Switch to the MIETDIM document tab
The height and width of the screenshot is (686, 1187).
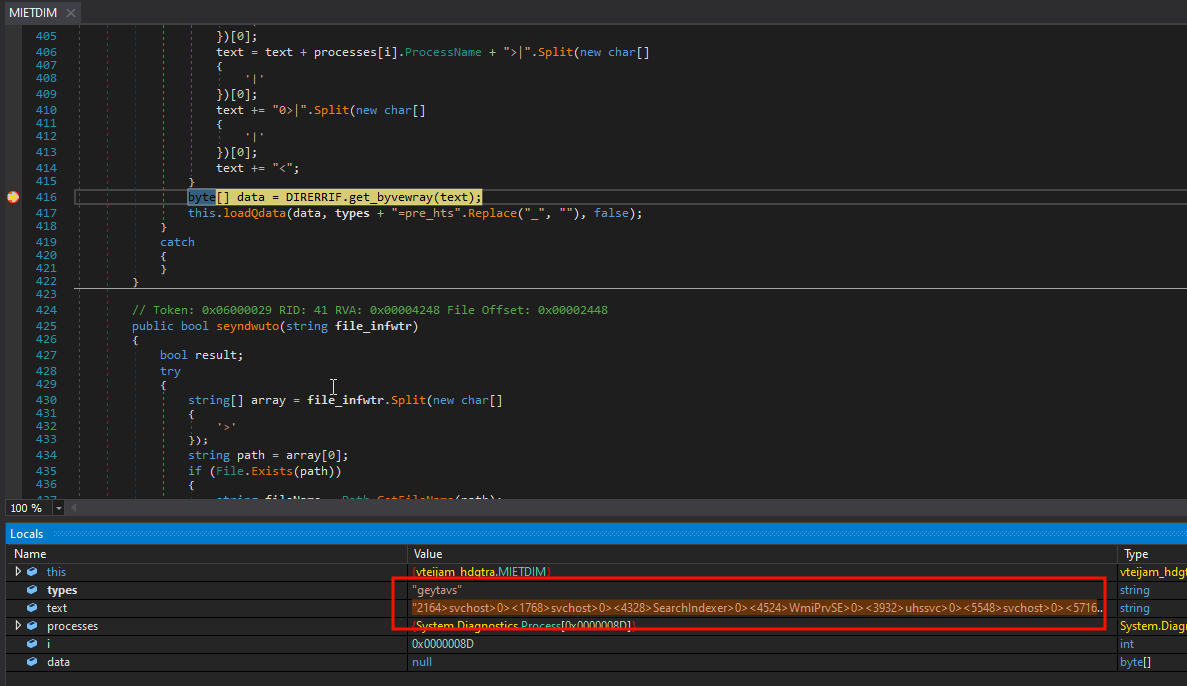coord(32,13)
